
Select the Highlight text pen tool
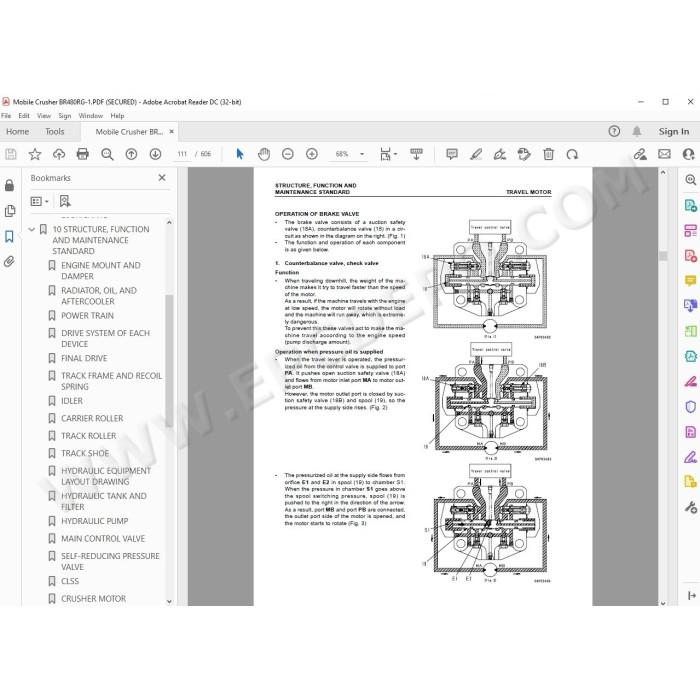[476, 154]
